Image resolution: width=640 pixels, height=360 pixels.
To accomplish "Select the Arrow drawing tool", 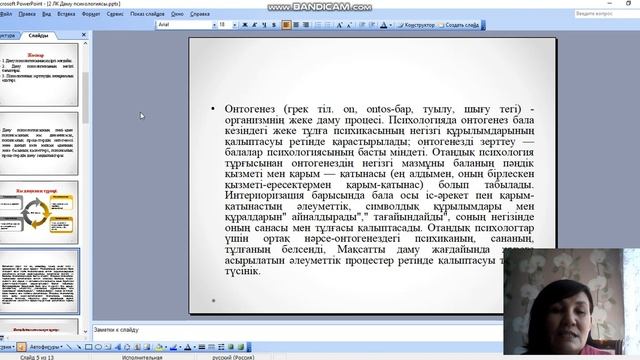I will (x=78, y=347).
